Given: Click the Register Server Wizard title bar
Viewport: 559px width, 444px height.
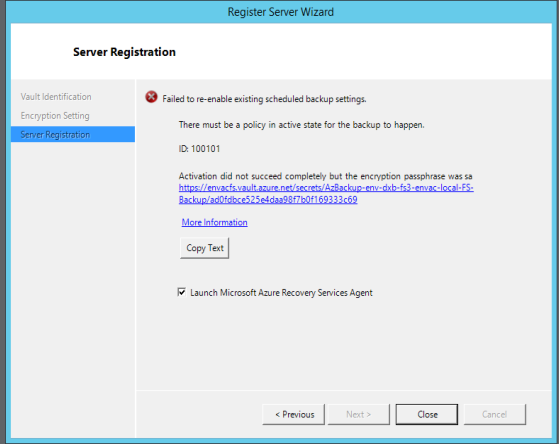Looking at the screenshot, I should pos(281,12).
